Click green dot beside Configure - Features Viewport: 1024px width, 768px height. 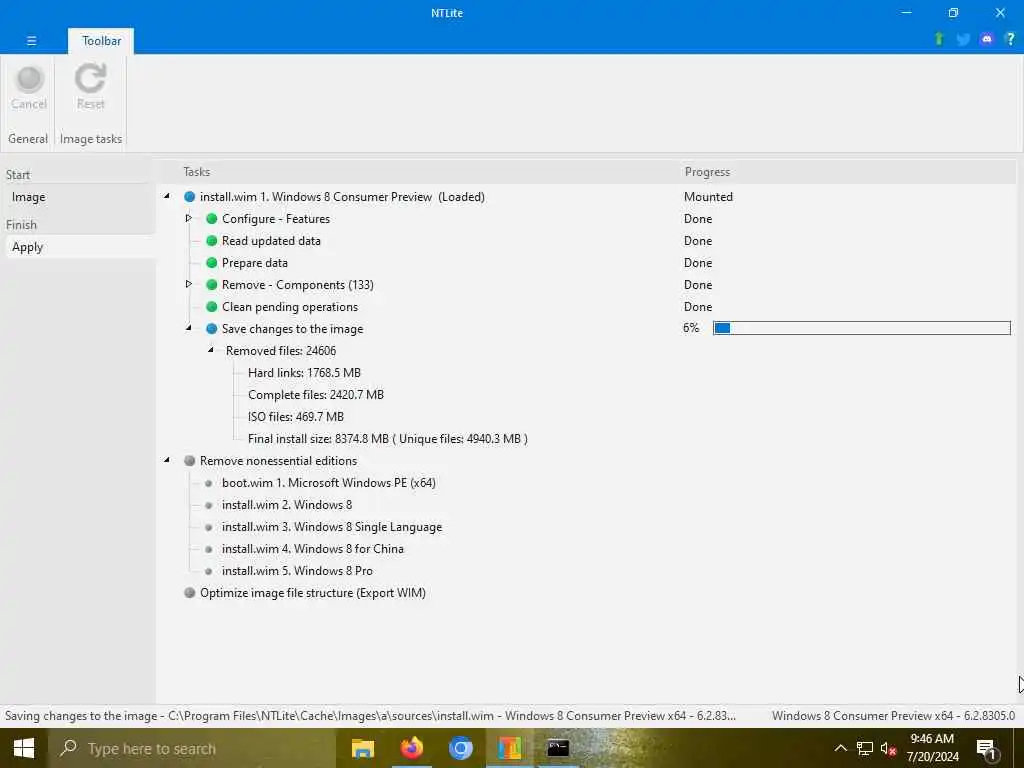[212, 219]
